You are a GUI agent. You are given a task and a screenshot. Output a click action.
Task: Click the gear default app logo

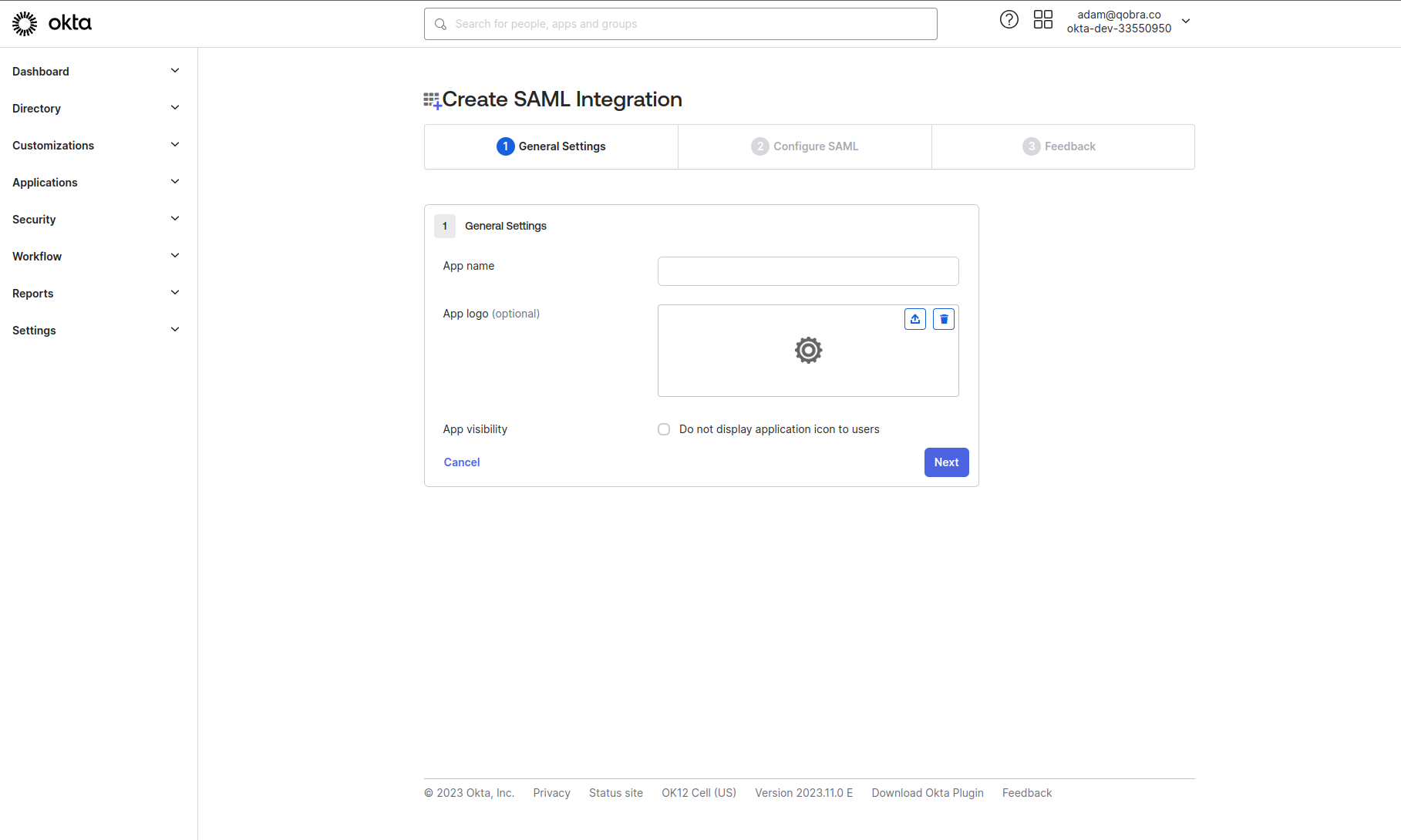point(808,351)
